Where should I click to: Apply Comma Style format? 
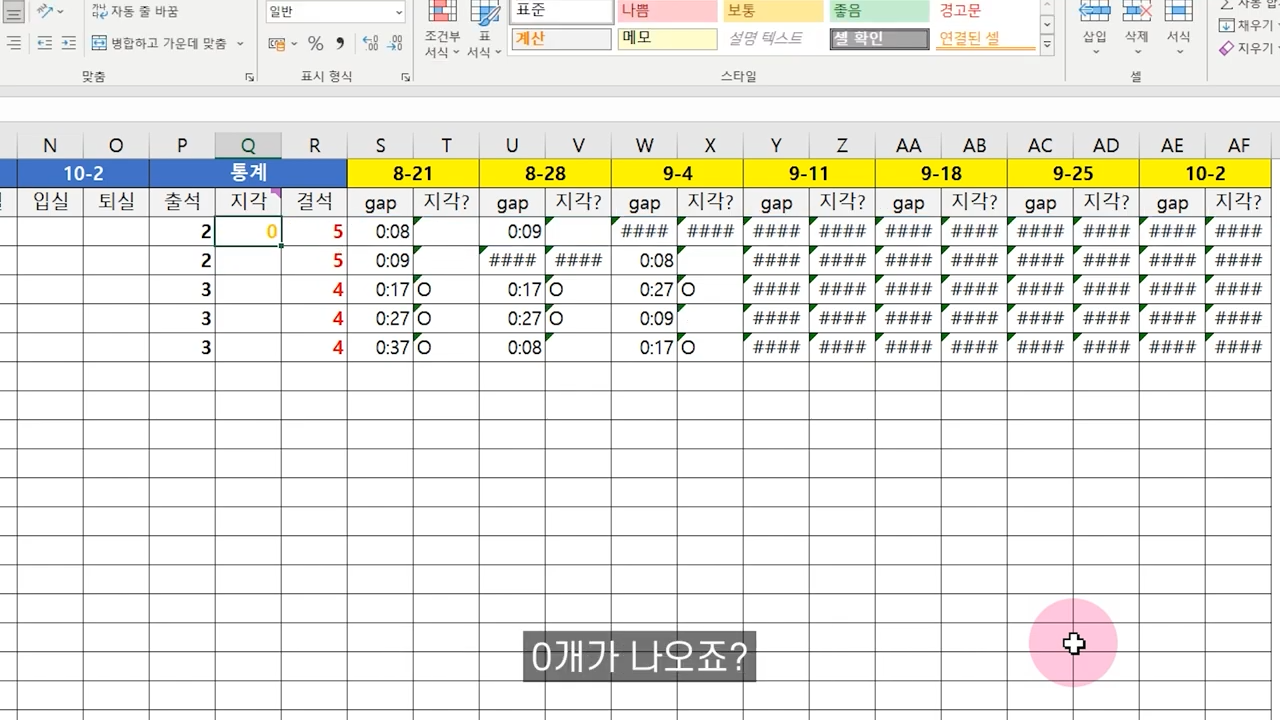pyautogui.click(x=340, y=44)
